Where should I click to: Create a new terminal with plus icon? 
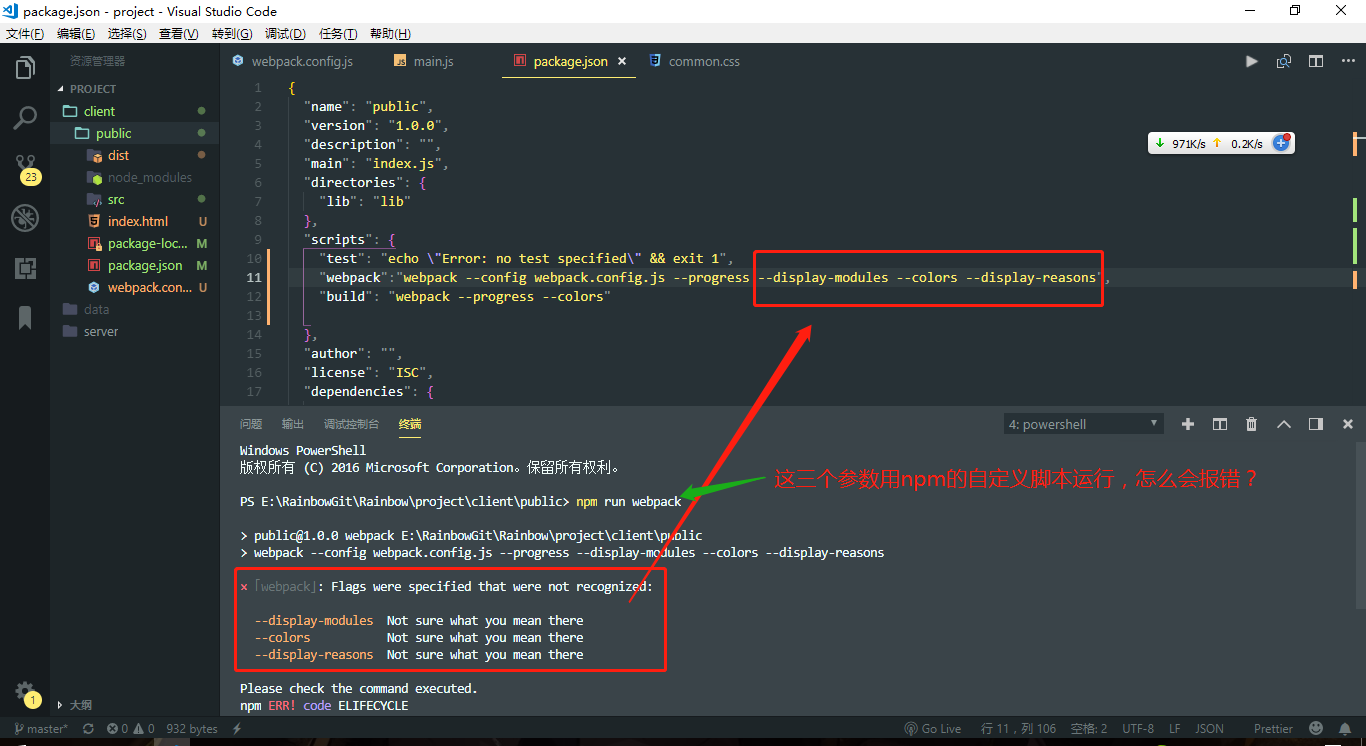click(x=1188, y=424)
